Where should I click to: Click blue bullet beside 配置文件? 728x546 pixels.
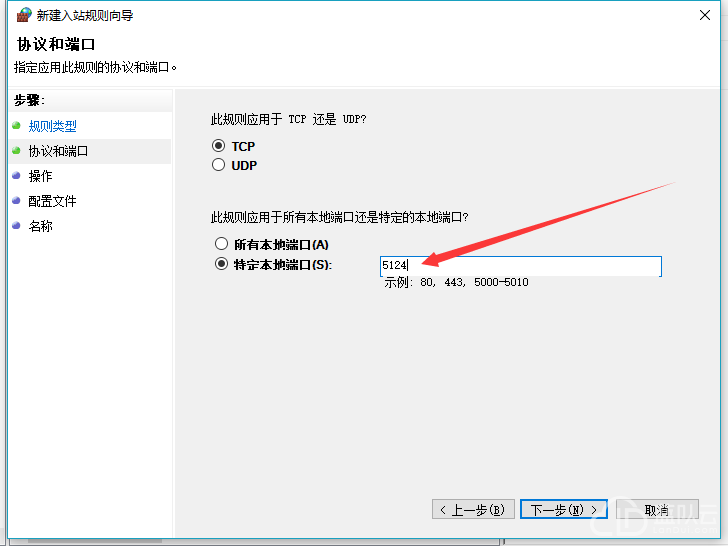point(16,201)
